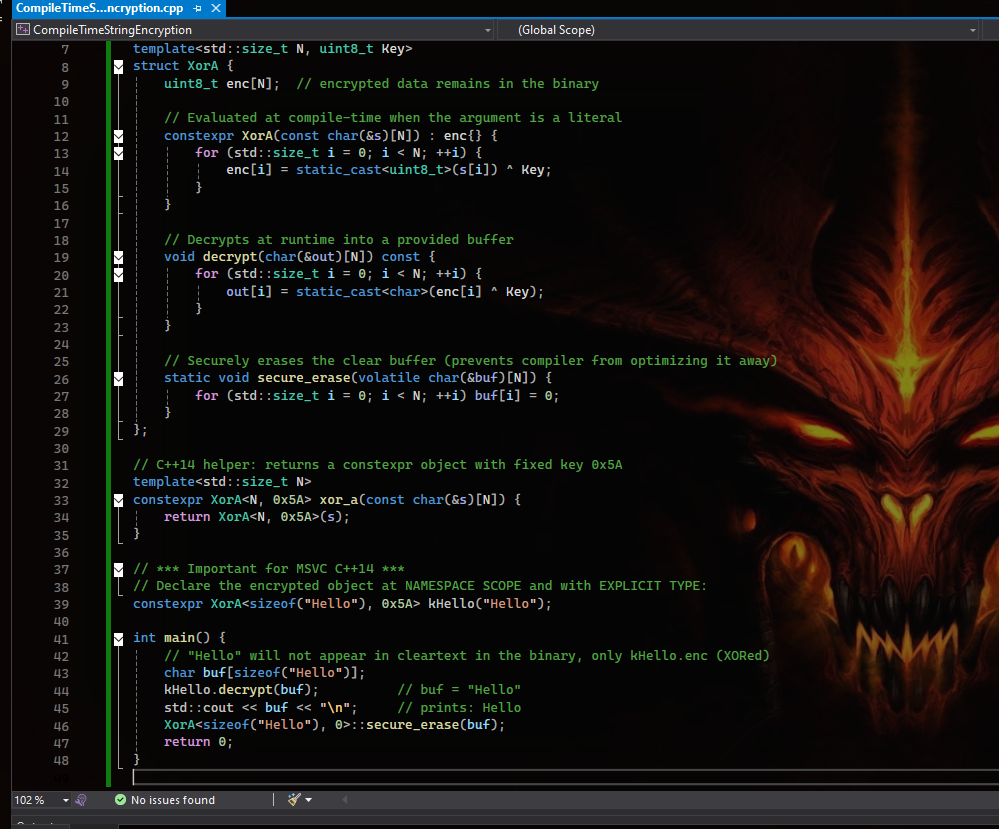Image resolution: width=999 pixels, height=829 pixels.
Task: Collapse the XorA struct via line 8 chevron
Action: (118, 66)
